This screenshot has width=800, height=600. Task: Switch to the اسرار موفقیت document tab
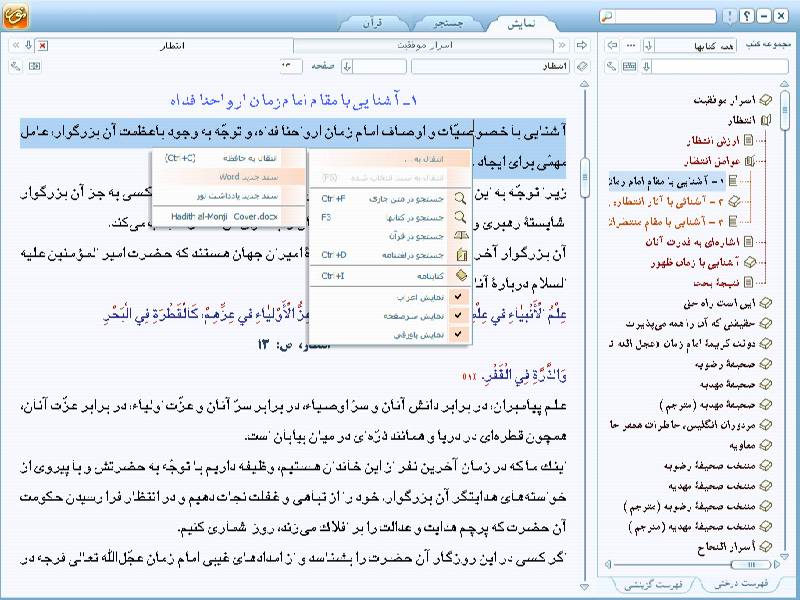424,45
